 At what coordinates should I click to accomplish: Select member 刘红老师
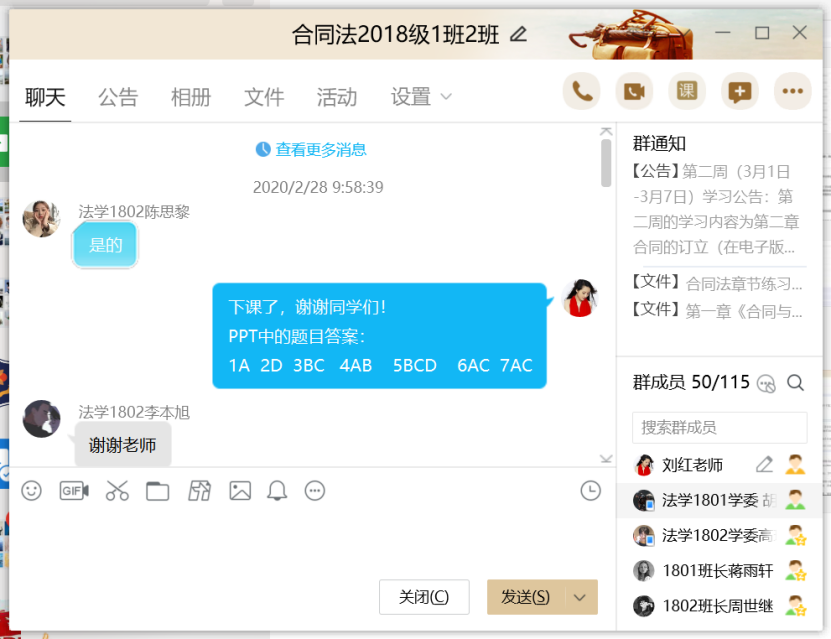720,465
